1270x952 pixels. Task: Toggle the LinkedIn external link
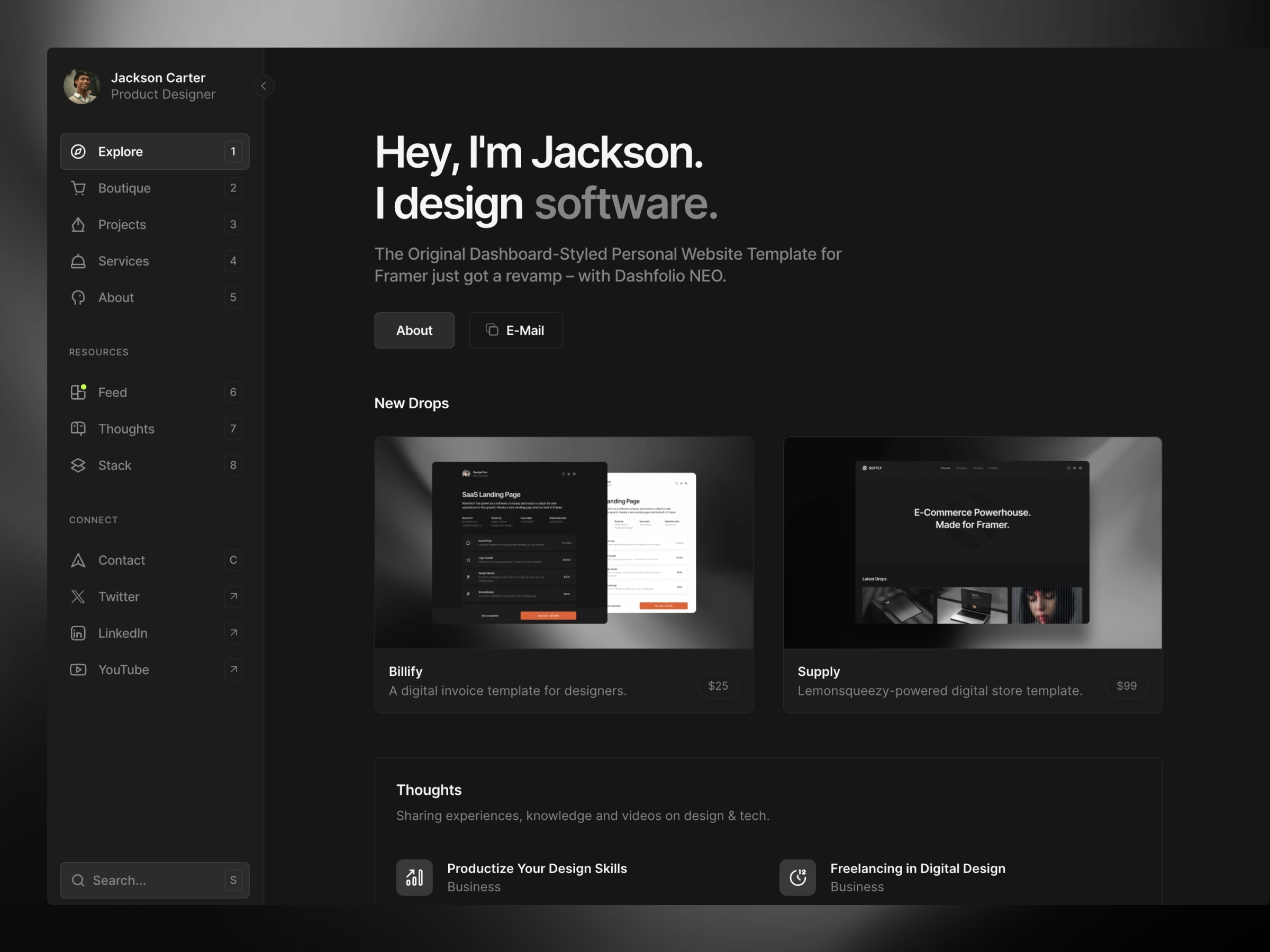click(232, 633)
